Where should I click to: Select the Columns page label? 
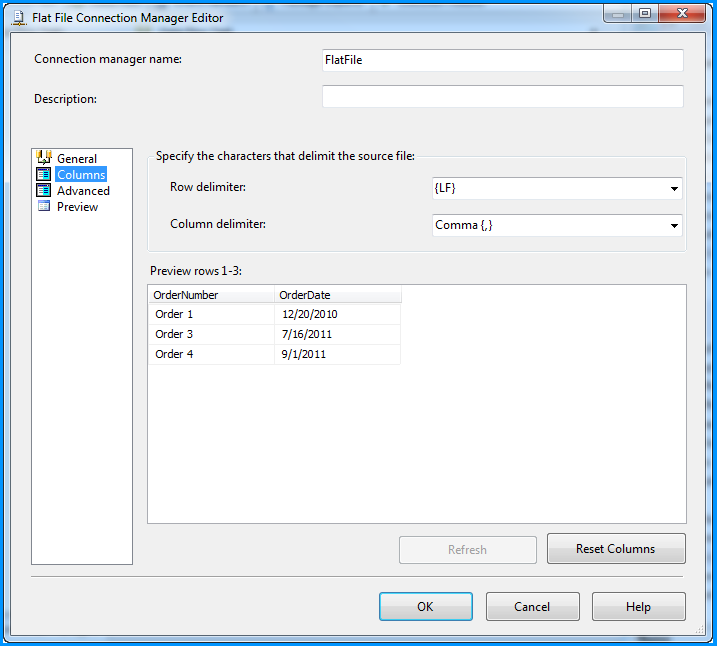point(81,175)
